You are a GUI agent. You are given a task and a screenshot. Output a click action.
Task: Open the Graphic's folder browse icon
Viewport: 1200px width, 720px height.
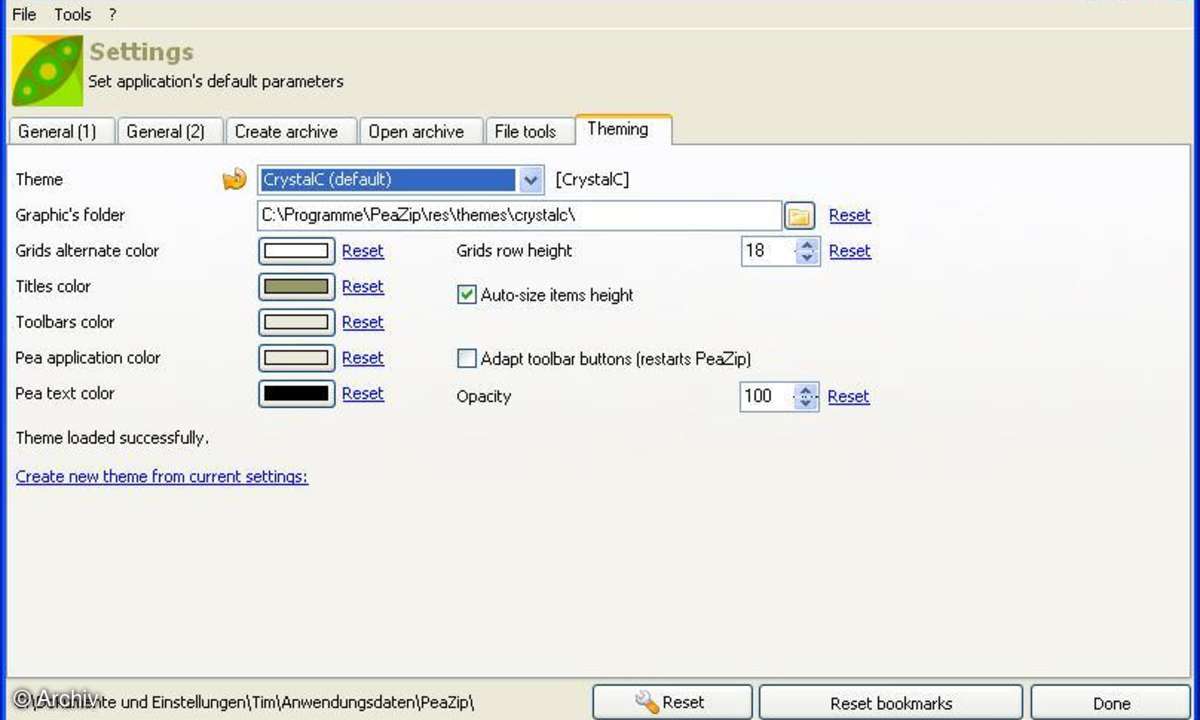pyautogui.click(x=800, y=215)
